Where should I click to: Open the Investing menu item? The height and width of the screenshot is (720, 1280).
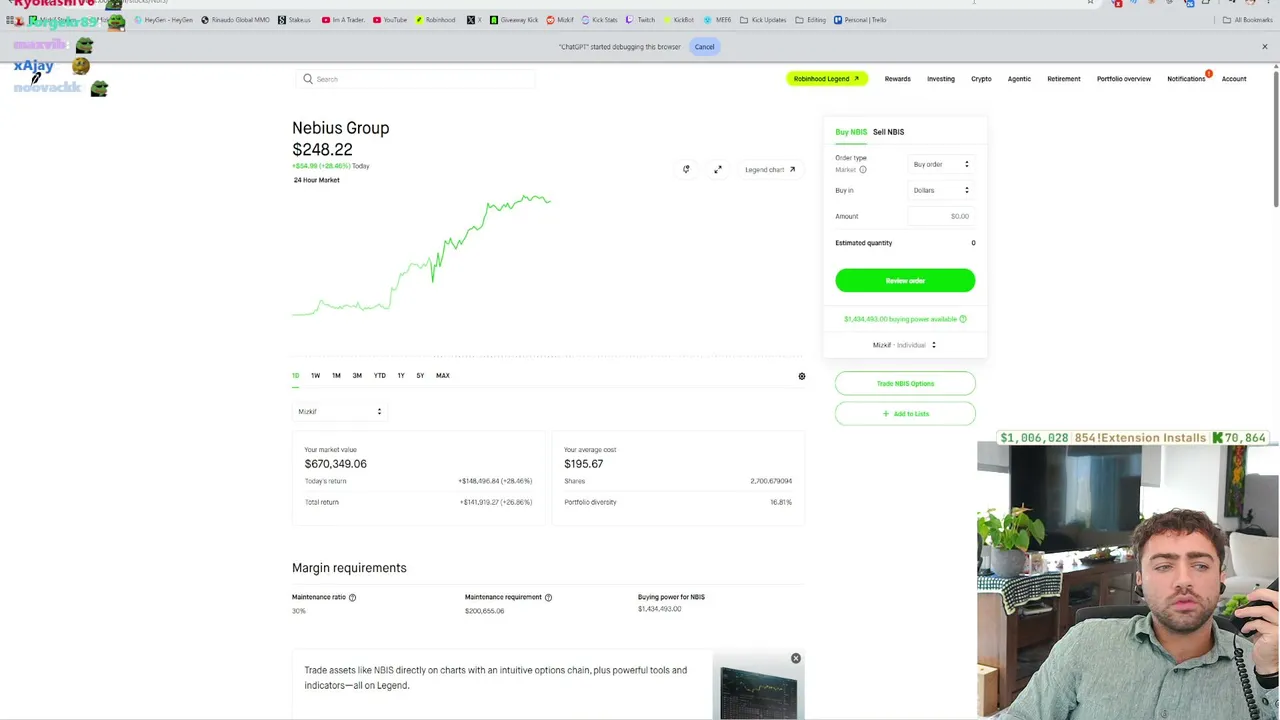[941, 79]
